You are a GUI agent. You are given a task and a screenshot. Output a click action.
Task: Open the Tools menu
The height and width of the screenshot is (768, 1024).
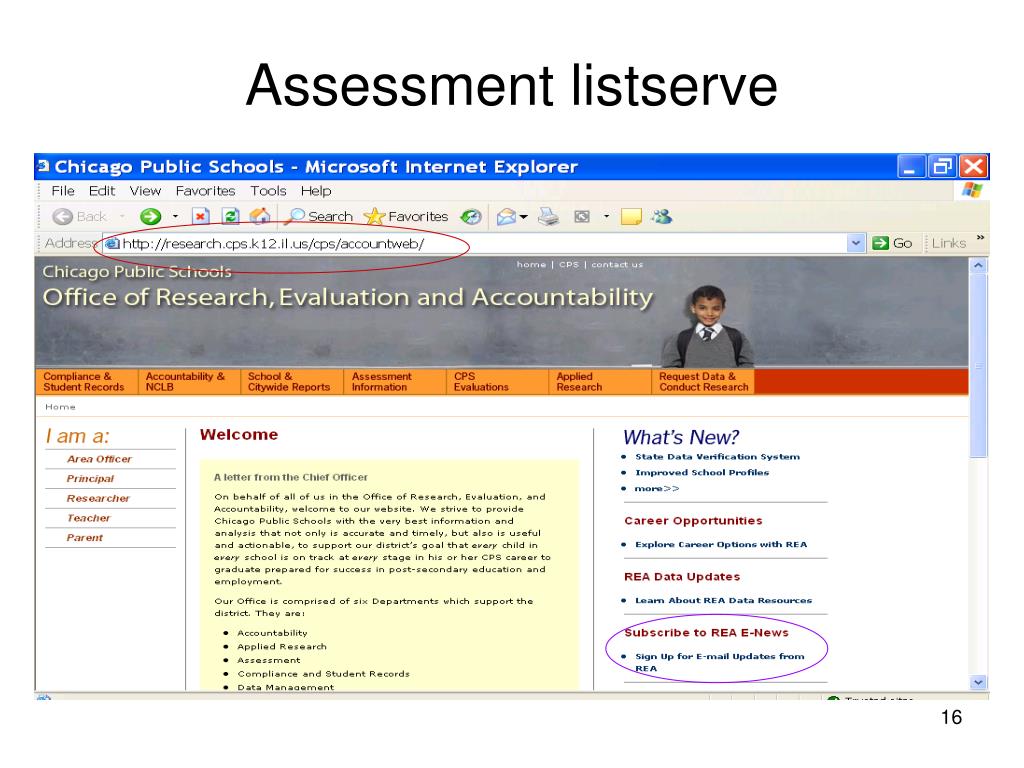coord(268,191)
